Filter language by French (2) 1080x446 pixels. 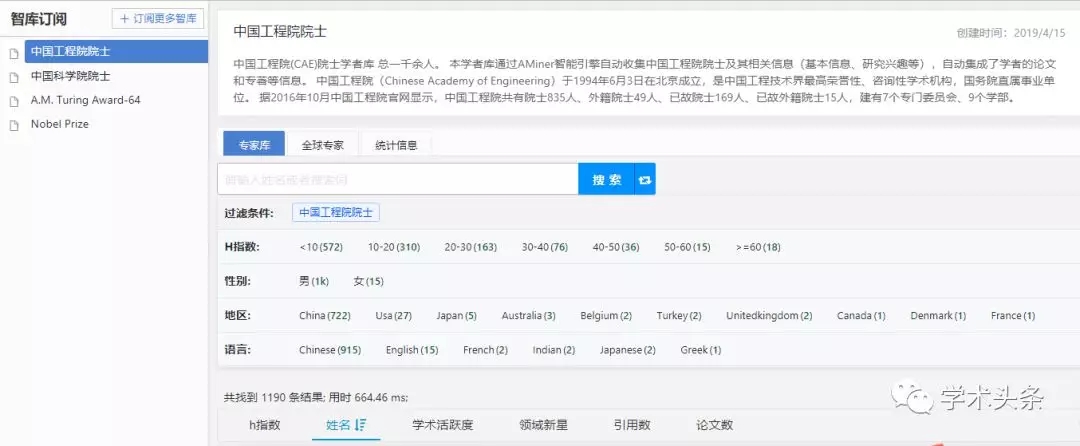(485, 350)
